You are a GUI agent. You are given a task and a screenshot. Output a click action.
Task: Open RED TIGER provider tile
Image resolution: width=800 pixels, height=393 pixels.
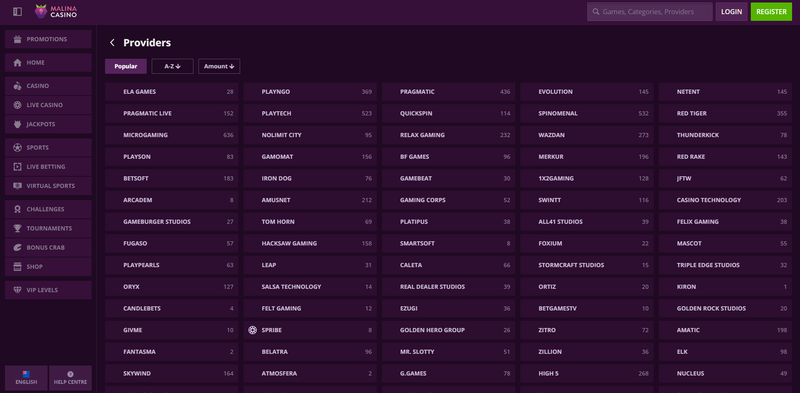coord(725,113)
